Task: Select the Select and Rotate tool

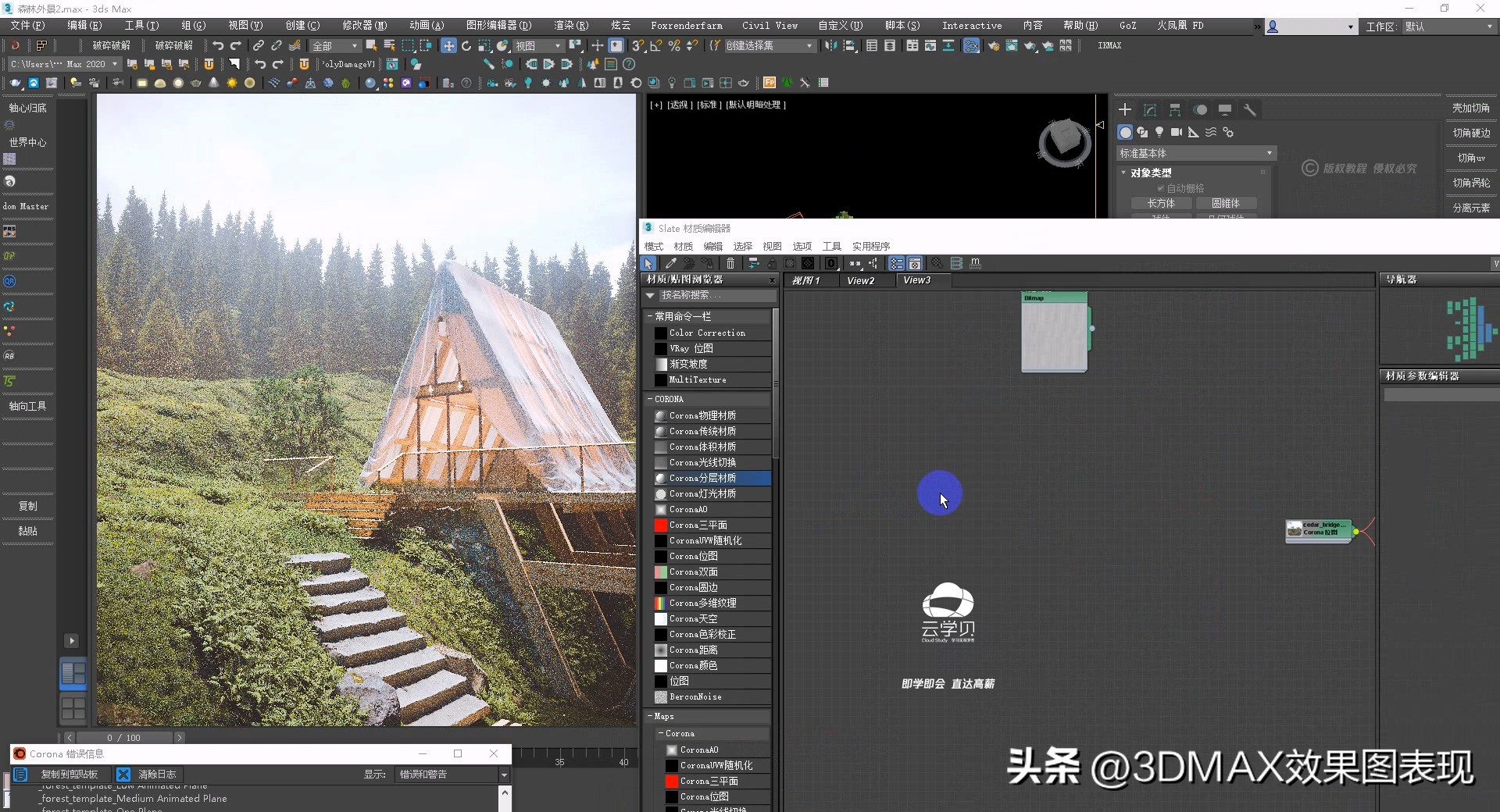Action: (466, 45)
